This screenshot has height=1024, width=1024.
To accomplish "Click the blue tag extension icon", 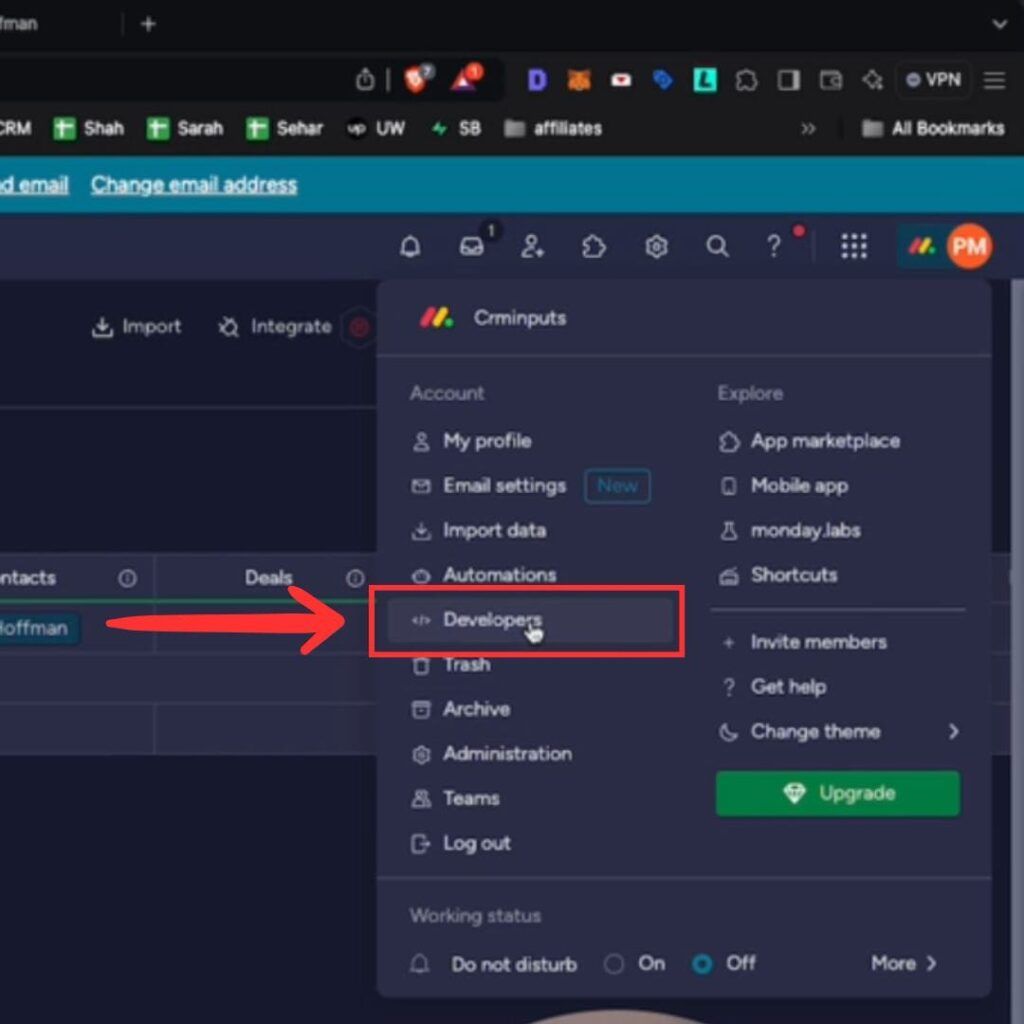I will click(662, 80).
